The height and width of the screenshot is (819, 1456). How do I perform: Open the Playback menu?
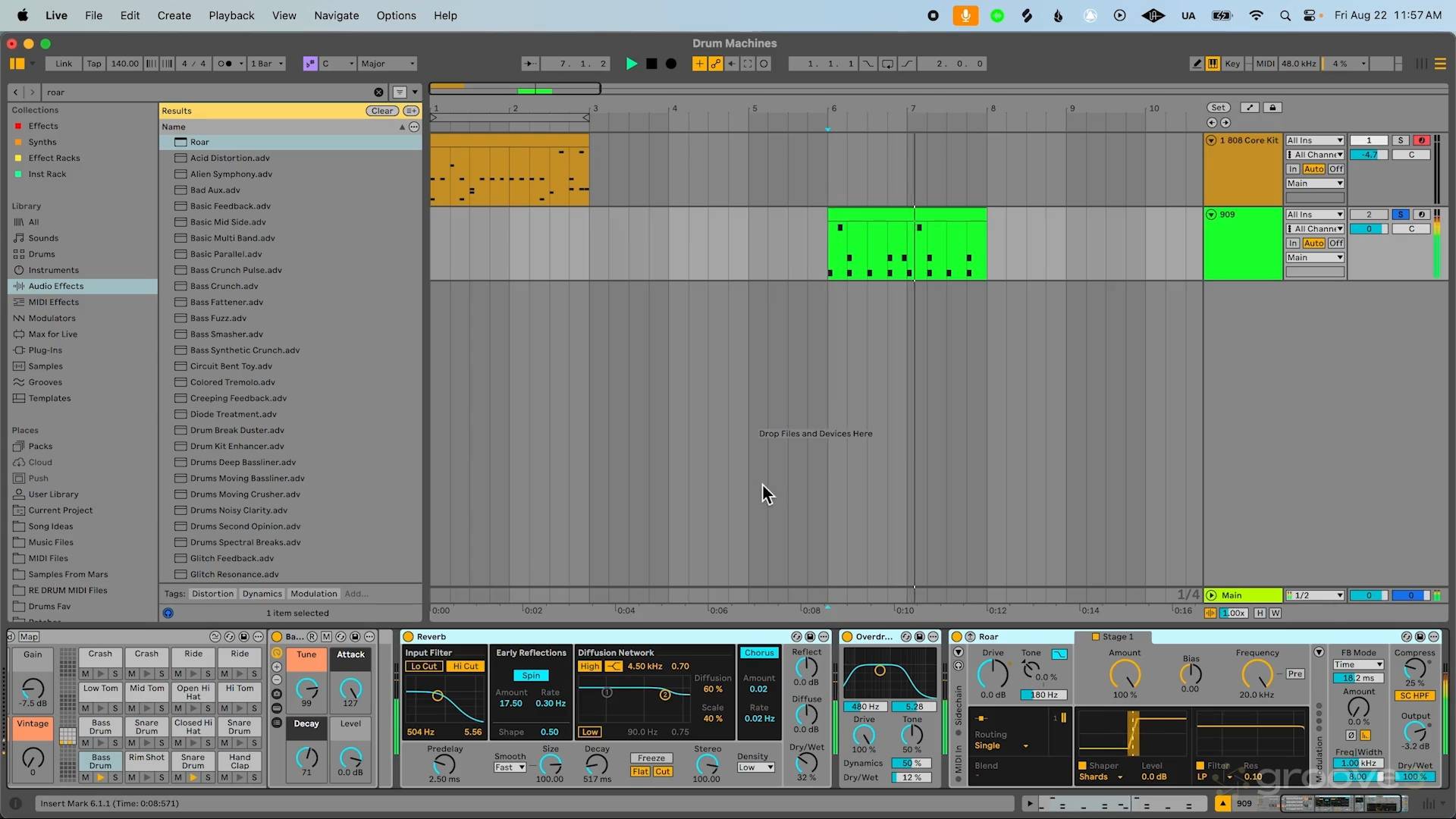tap(231, 15)
